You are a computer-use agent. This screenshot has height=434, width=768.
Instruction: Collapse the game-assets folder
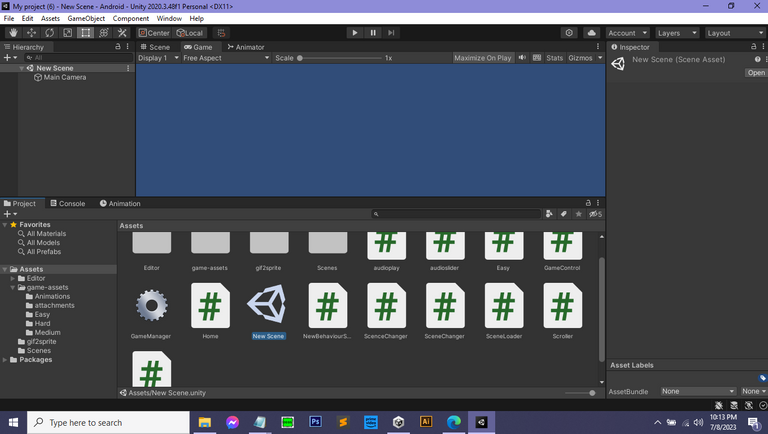point(13,288)
